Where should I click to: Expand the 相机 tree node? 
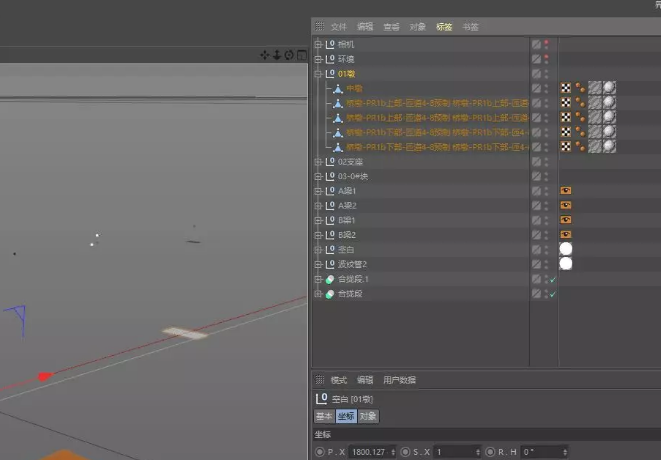[x=318, y=44]
